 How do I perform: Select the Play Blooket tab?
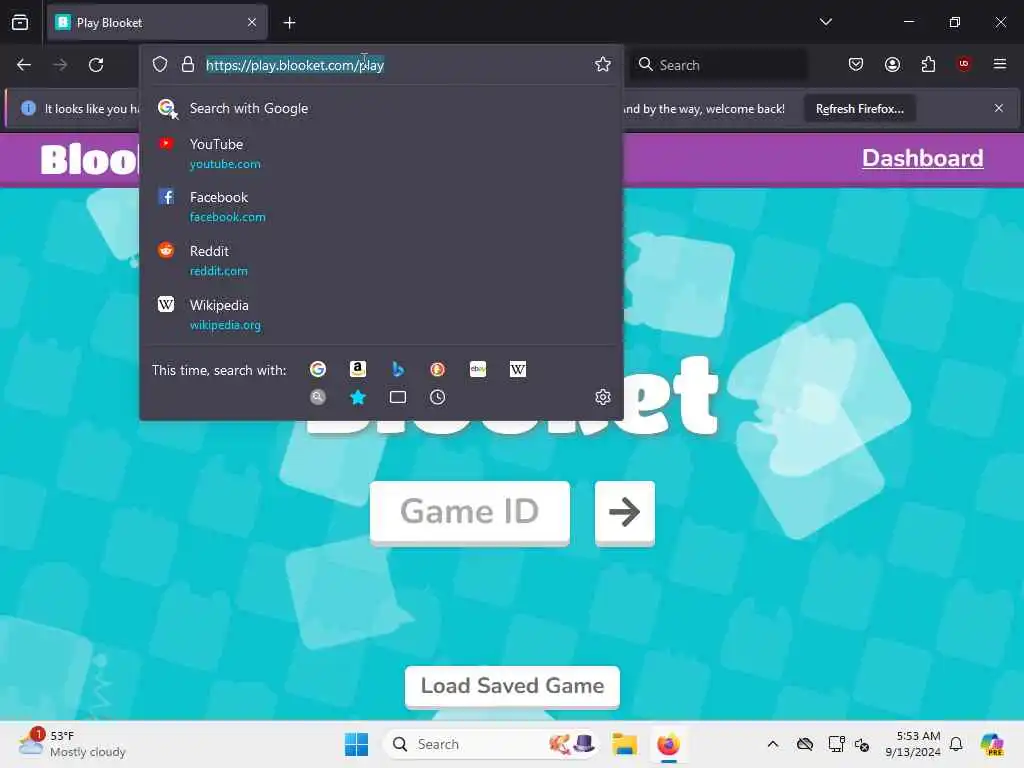tap(157, 23)
